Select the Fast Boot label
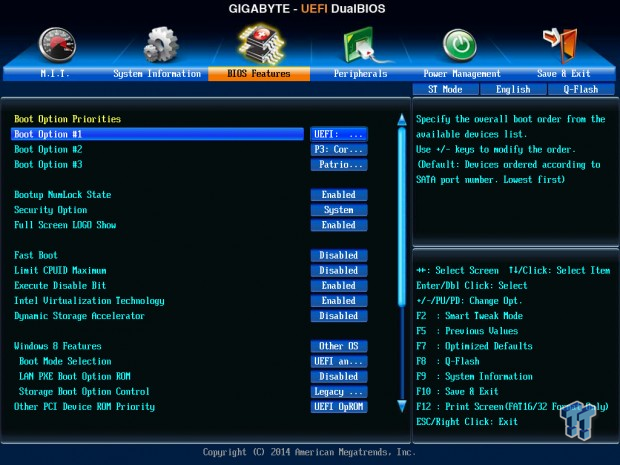The image size is (620, 465). pos(36,255)
